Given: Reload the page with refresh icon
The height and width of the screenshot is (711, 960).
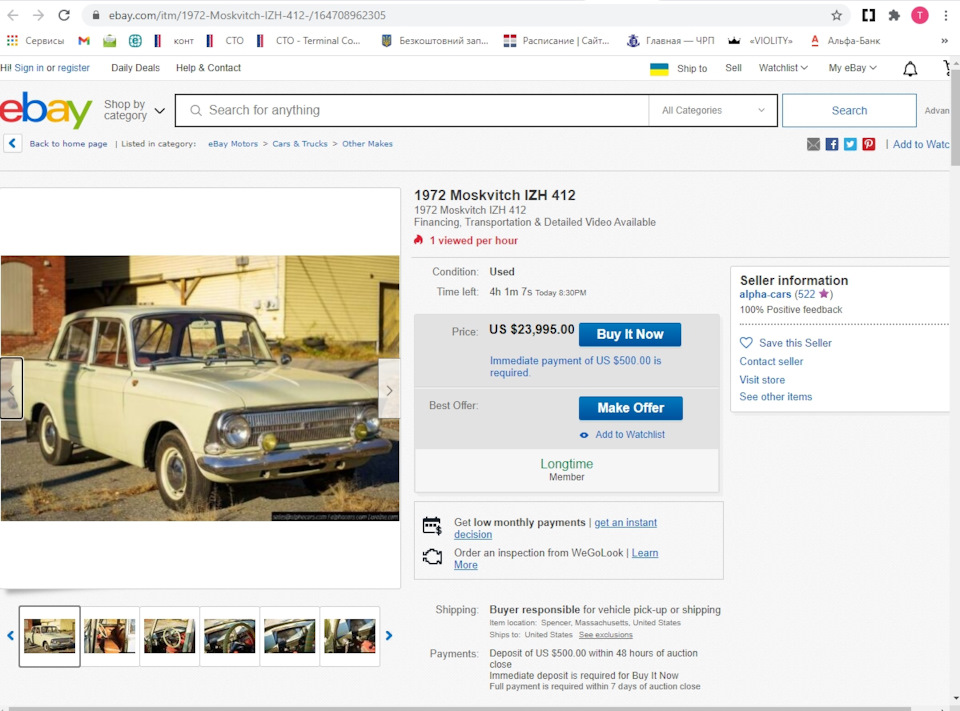Looking at the screenshot, I should 64,15.
